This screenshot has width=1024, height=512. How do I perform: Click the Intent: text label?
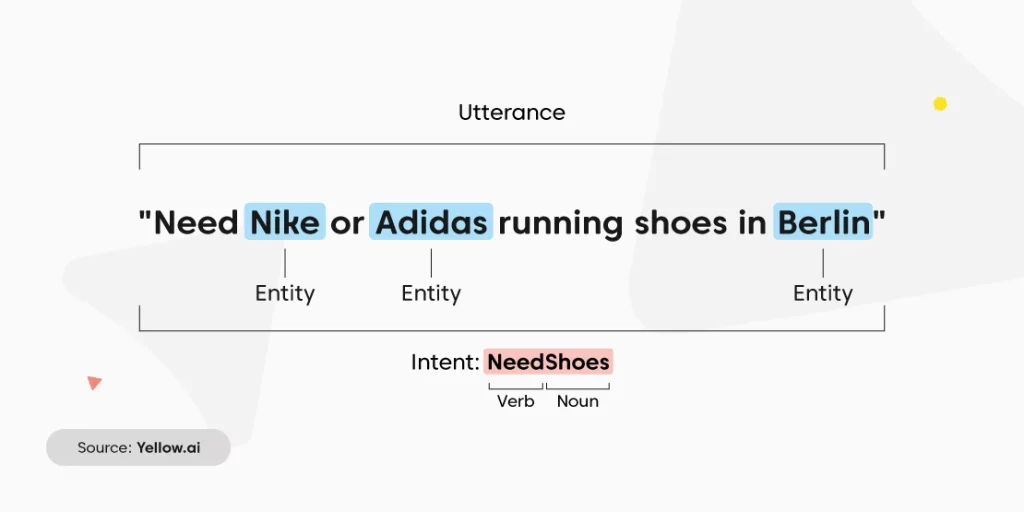pyautogui.click(x=445, y=362)
